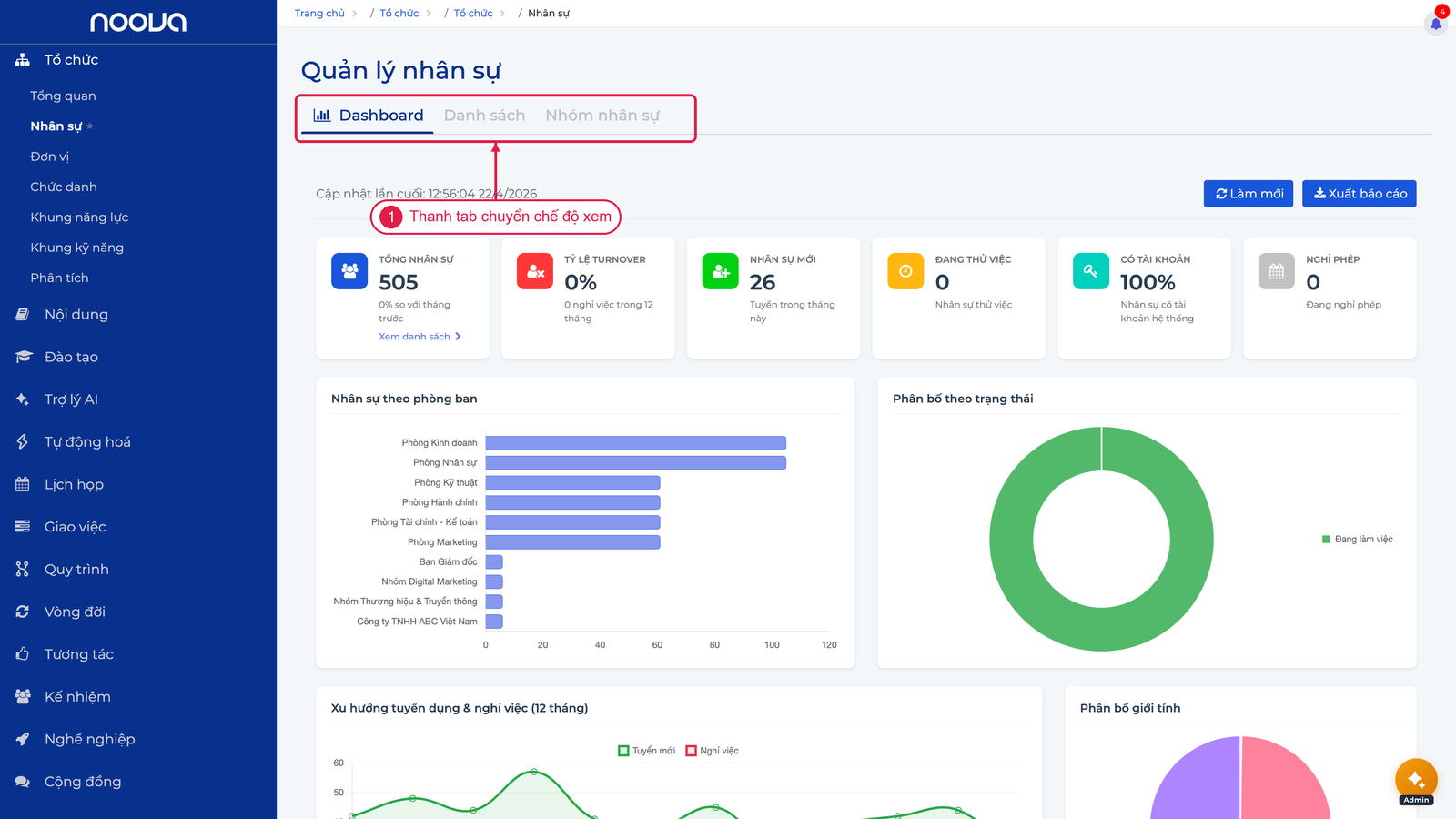1456x819 pixels.
Task: Follow the Xem danh sách link
Action: tap(420, 337)
